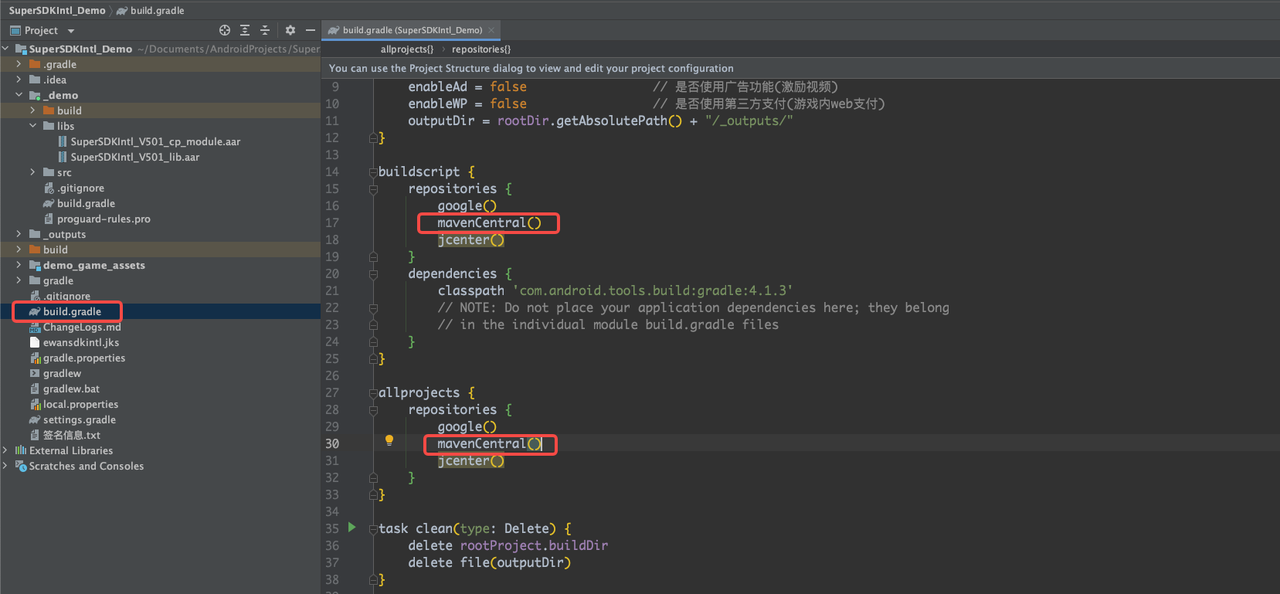Click the gradlew script file icon
The image size is (1280, 594).
pyautogui.click(x=35, y=374)
